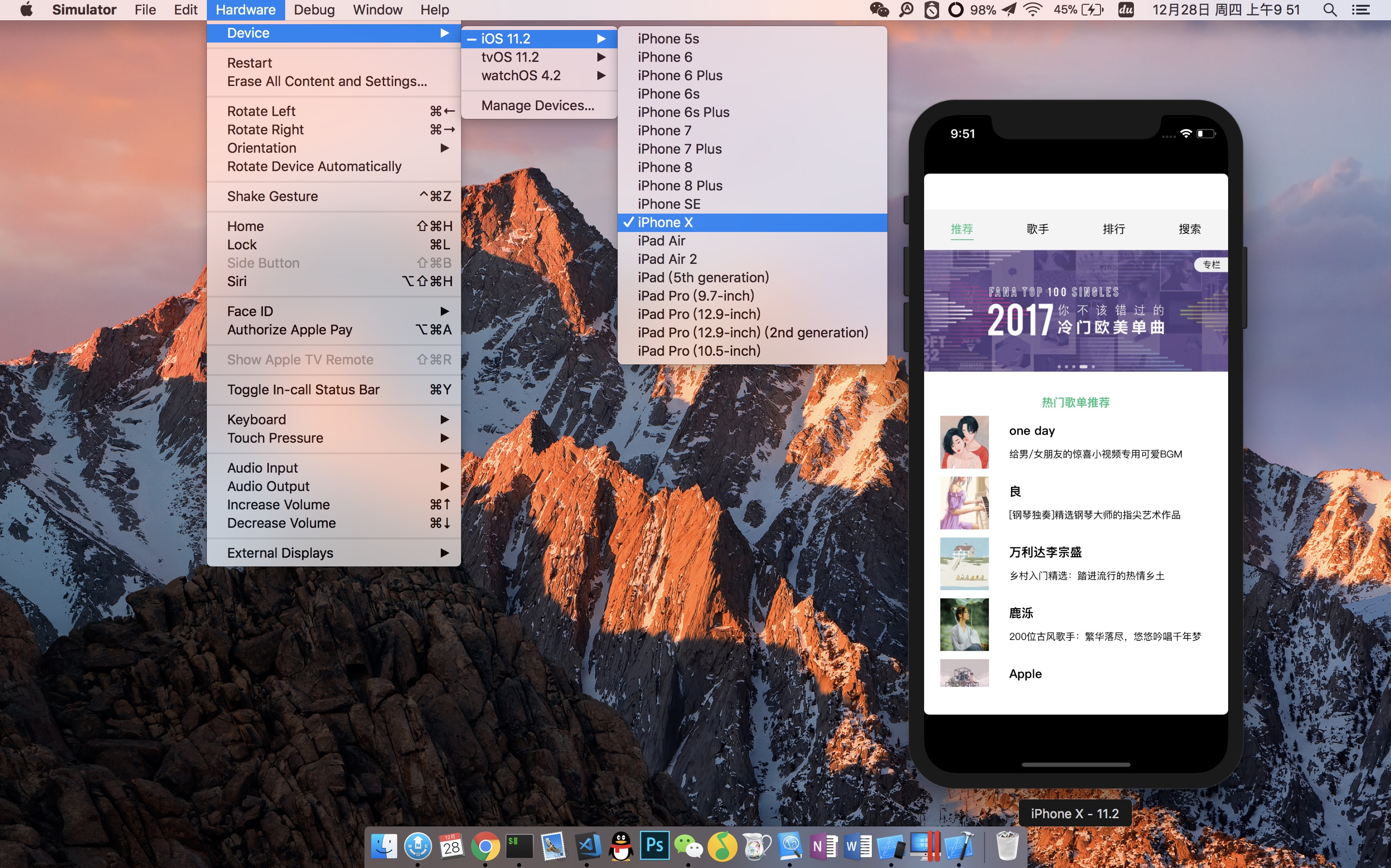1391x868 pixels.
Task: Open Finder from the dock
Action: click(384, 846)
